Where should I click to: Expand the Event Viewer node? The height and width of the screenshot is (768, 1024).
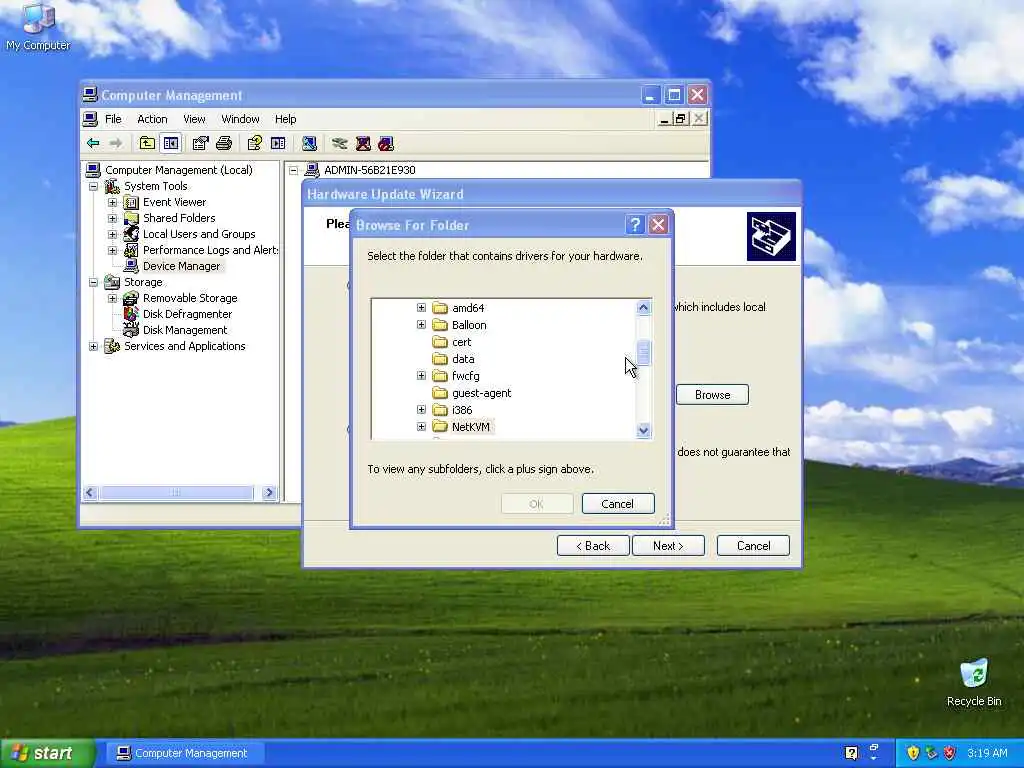tap(112, 202)
